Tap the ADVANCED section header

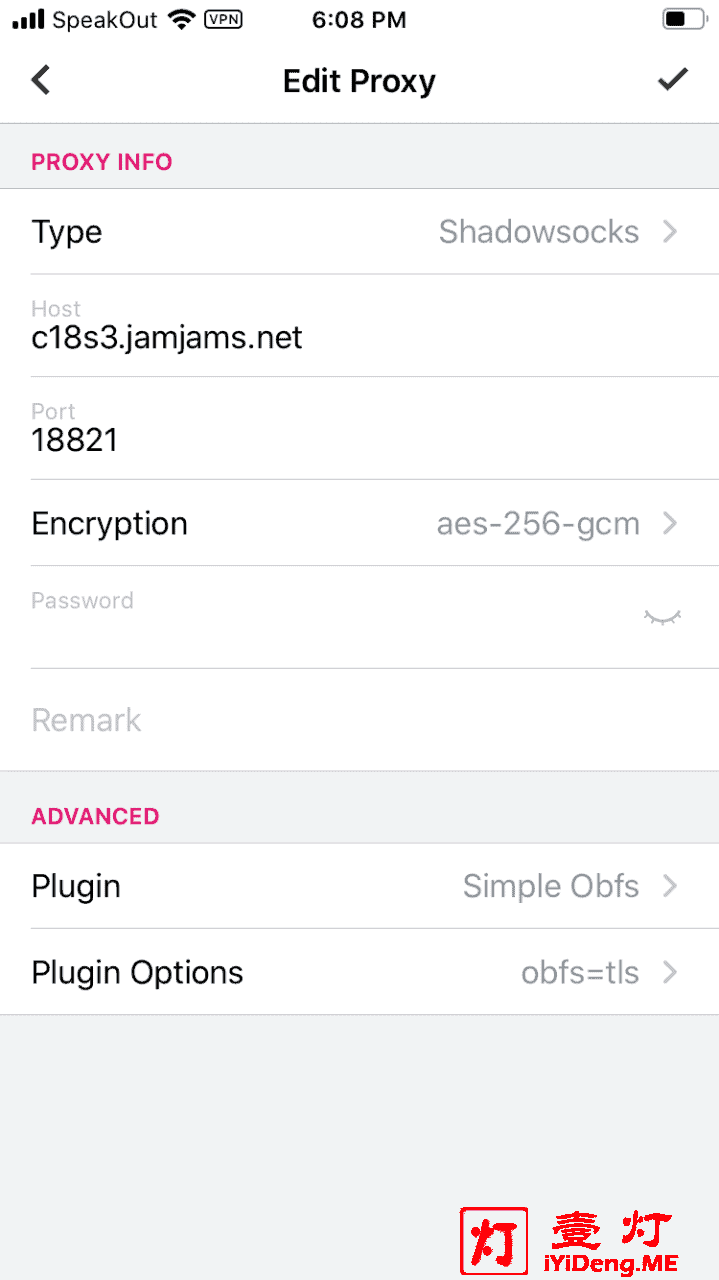pyautogui.click(x=95, y=816)
